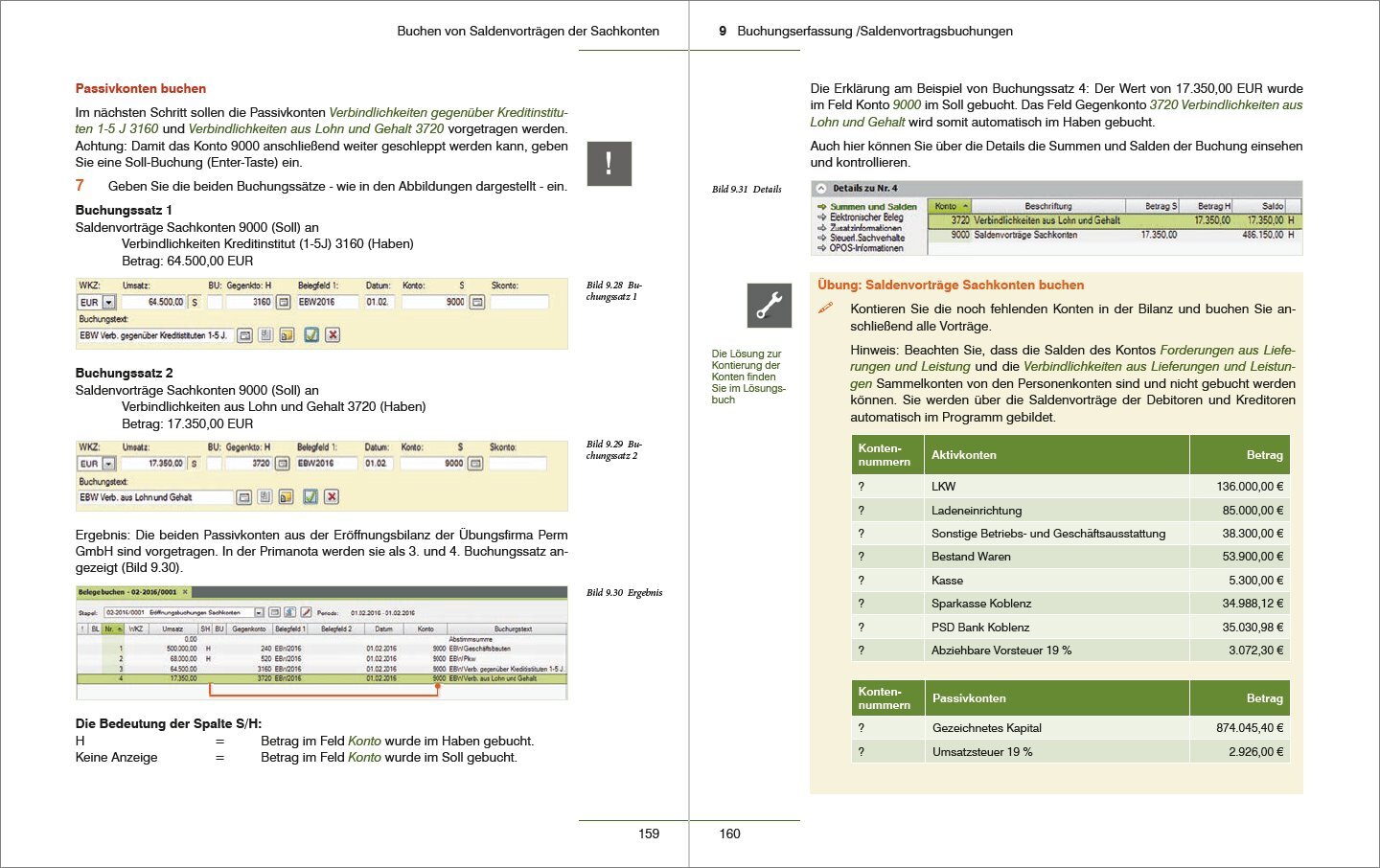Select the Details row '9000 Saldenvorträge Sachkonten'
Image resolution: width=1380 pixels, height=868 pixels.
(x=1115, y=235)
